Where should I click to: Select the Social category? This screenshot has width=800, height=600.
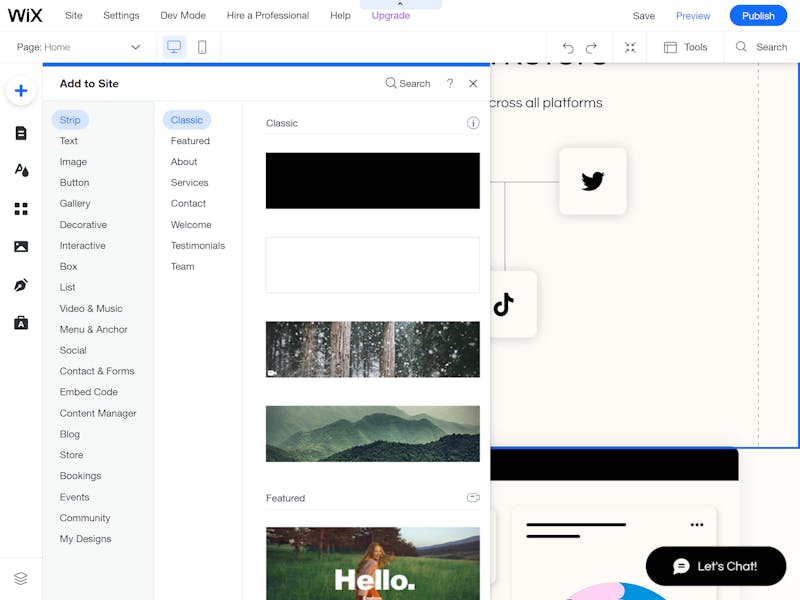click(73, 351)
